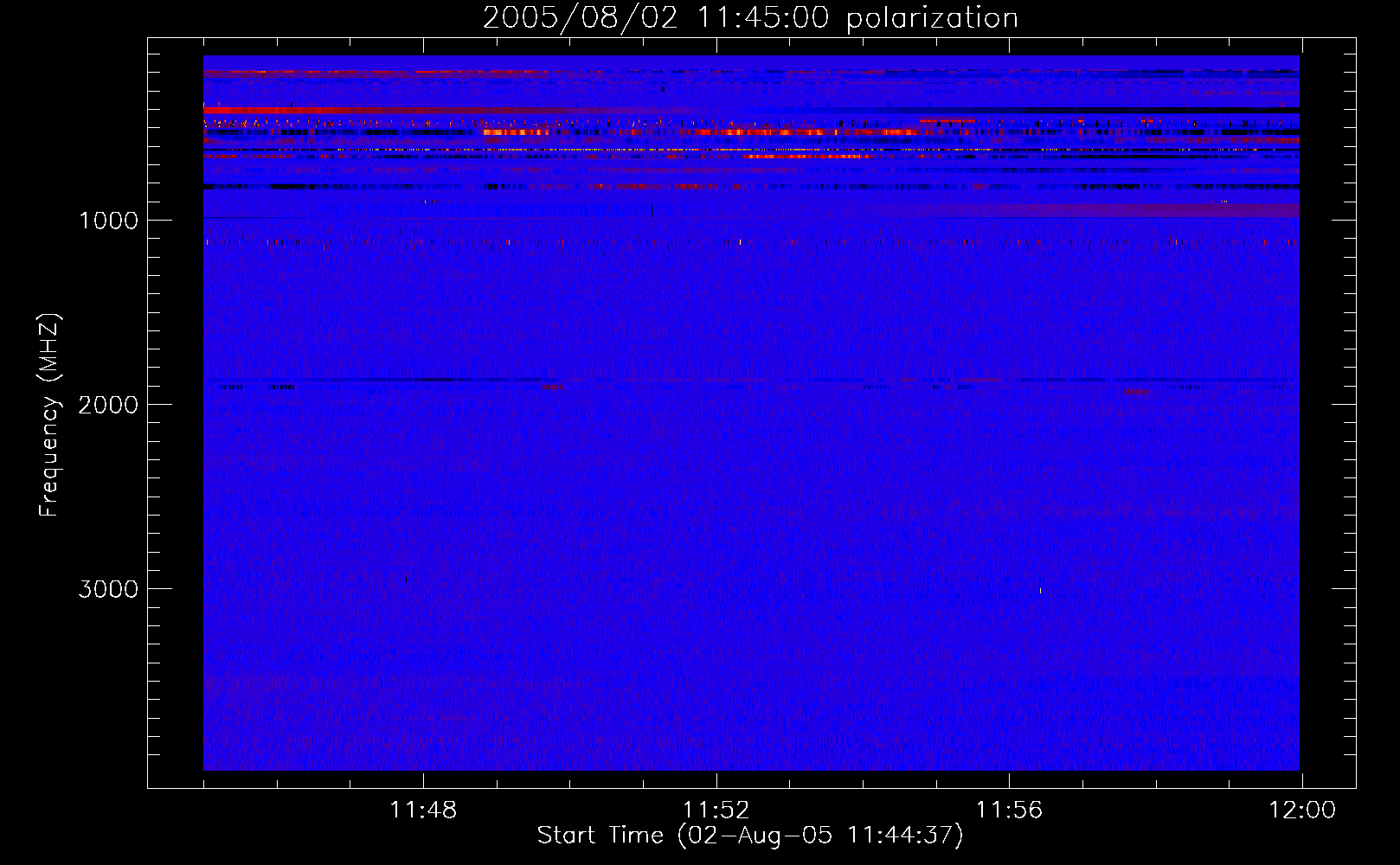Screen dimensions: 1400x865
Task: Click the 'Start Time (02-Aug-05 11:44:37)' label
Action: point(750,836)
